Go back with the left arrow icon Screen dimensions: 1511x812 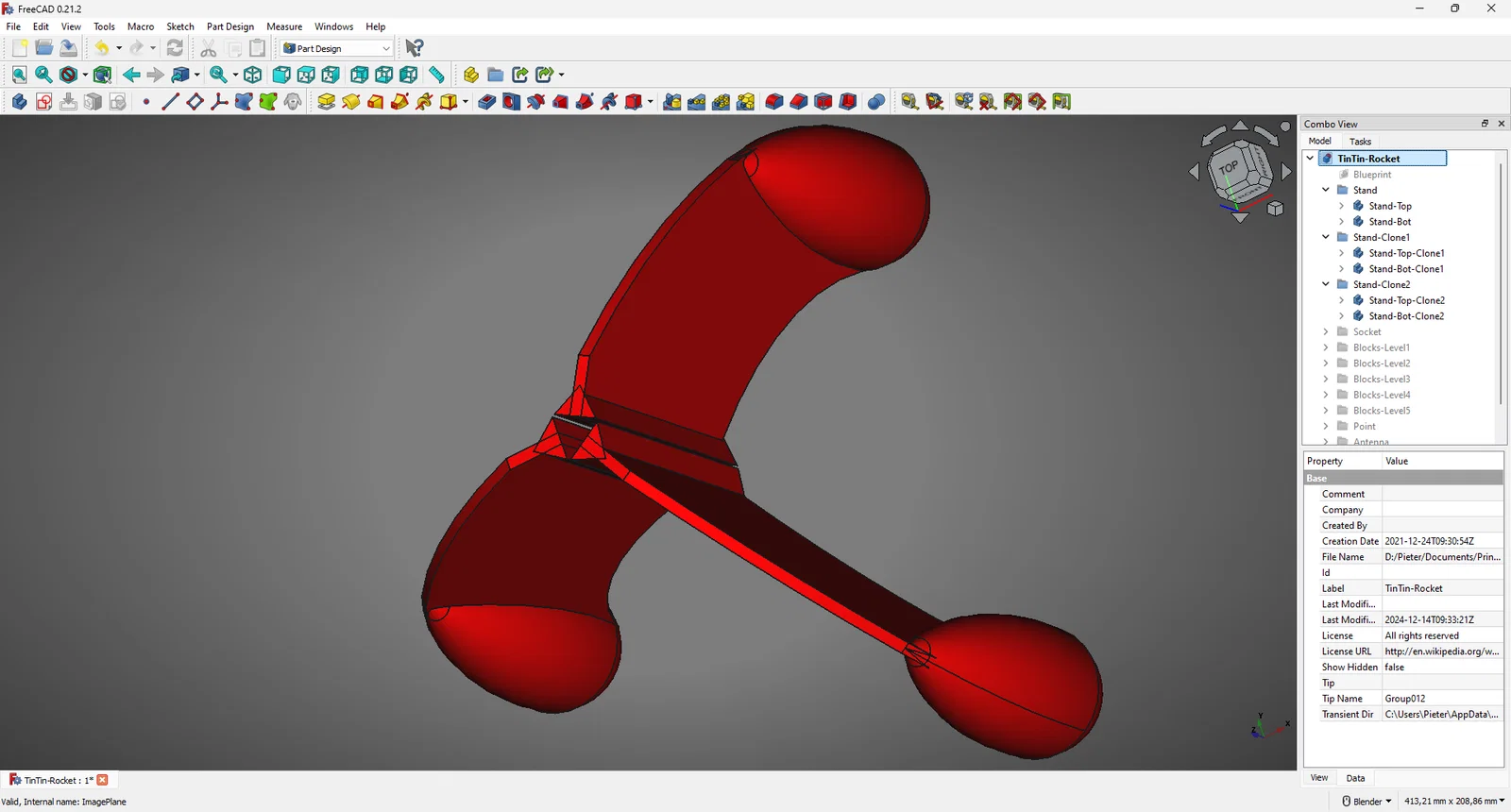[131, 75]
